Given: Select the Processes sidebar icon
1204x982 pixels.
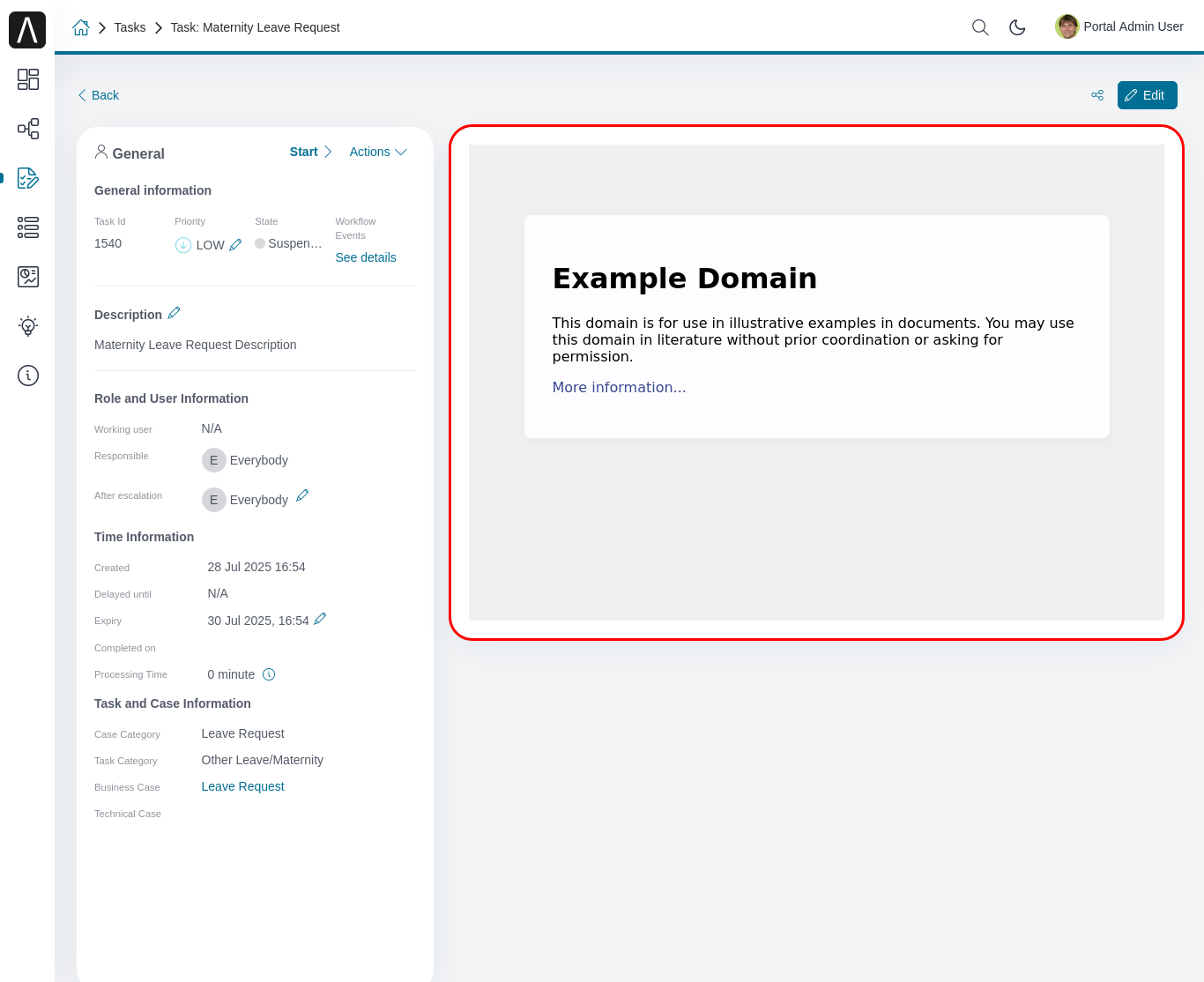Looking at the screenshot, I should 27,129.
